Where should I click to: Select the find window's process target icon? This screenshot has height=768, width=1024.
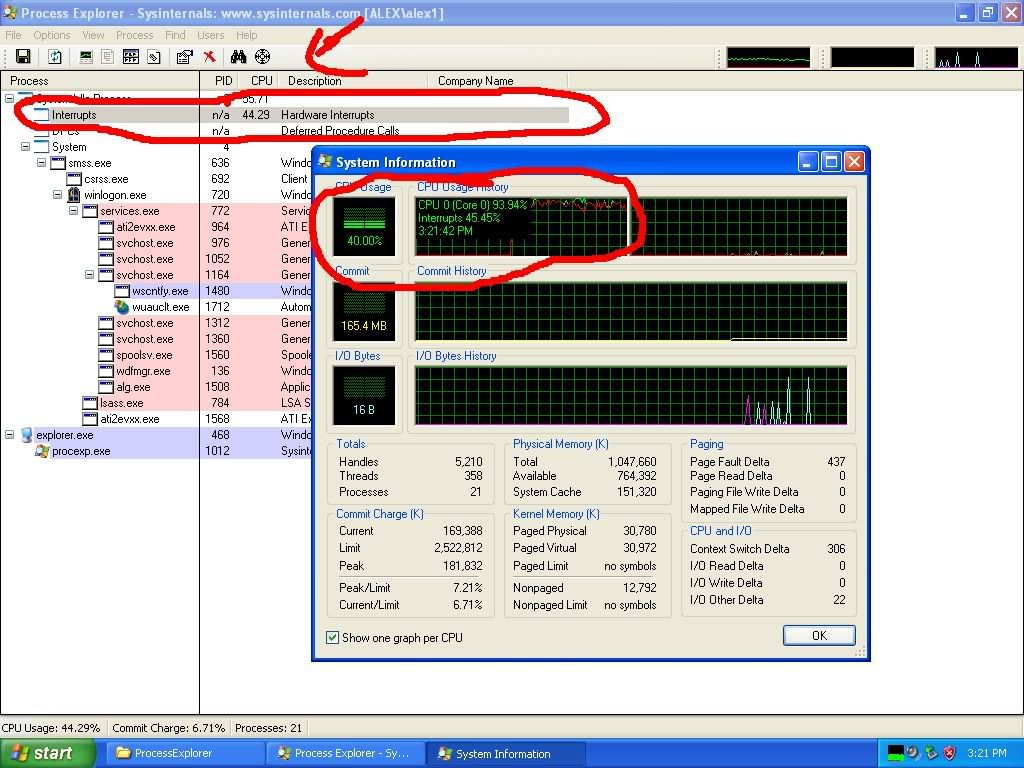262,57
